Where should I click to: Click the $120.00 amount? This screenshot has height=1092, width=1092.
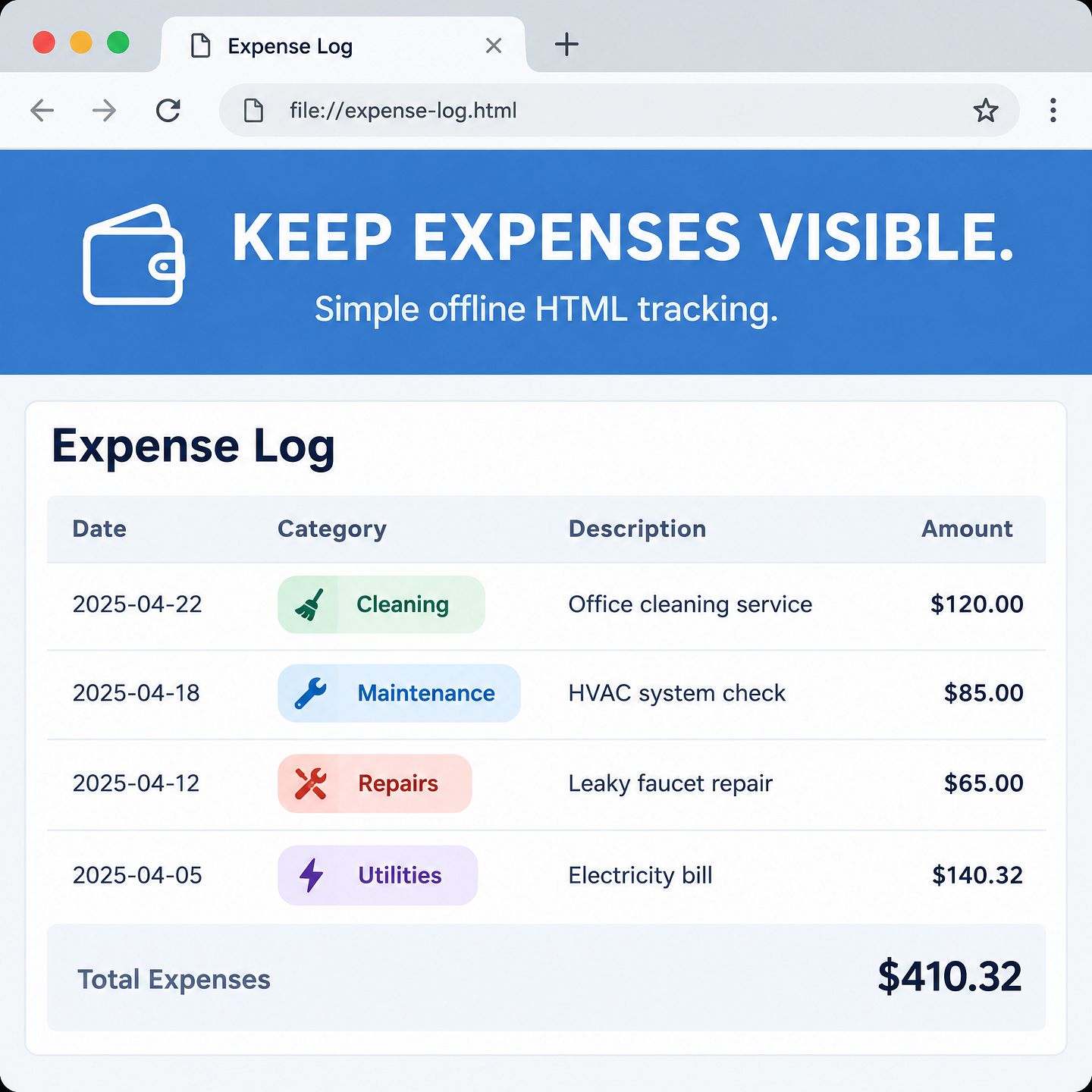pyautogui.click(x=977, y=604)
